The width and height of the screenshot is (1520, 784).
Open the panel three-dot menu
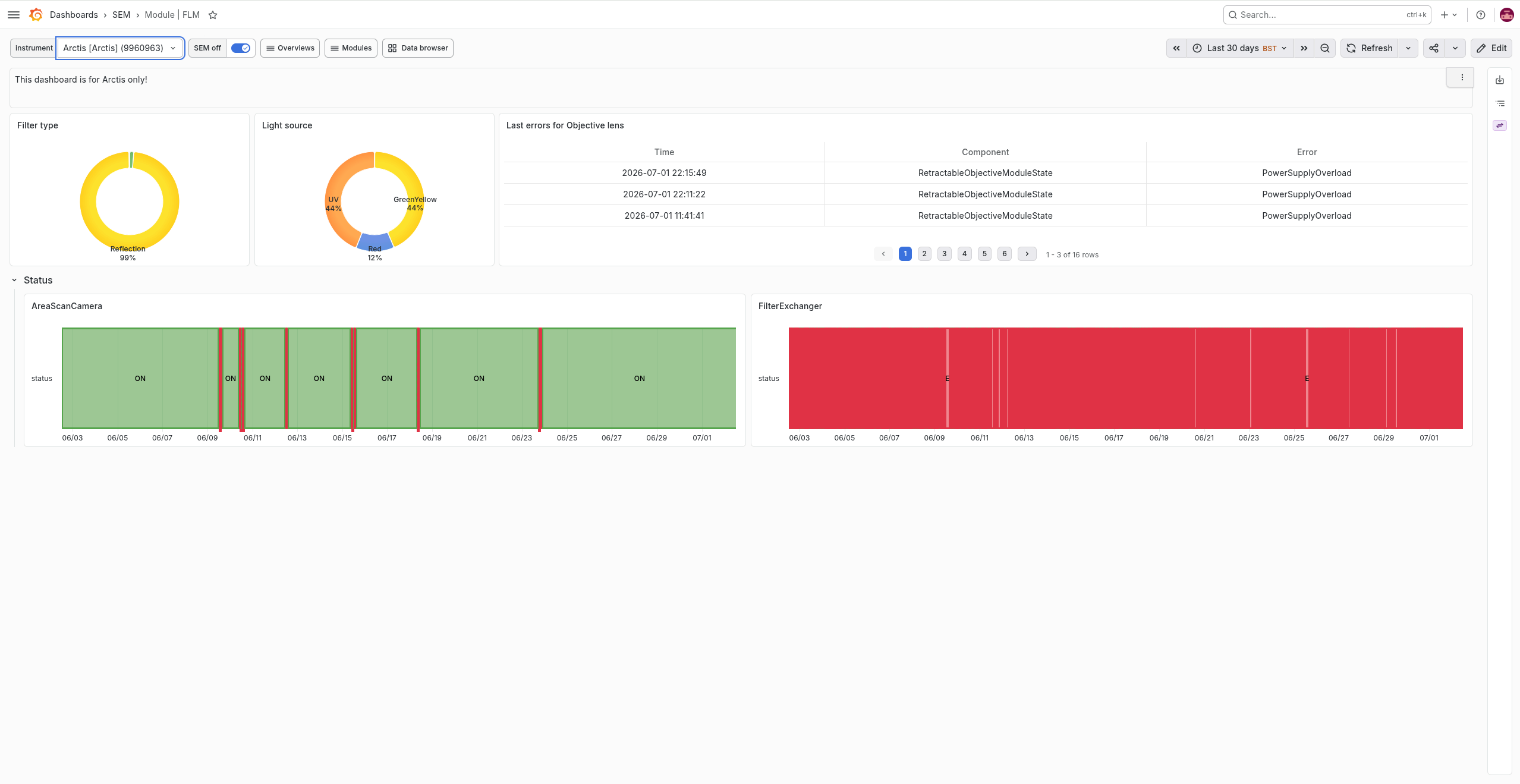click(1462, 78)
